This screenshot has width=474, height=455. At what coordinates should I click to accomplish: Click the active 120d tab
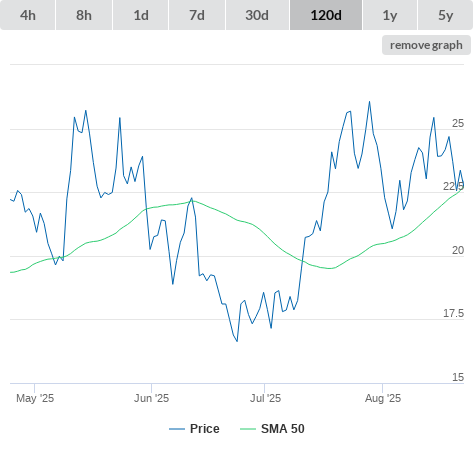326,15
